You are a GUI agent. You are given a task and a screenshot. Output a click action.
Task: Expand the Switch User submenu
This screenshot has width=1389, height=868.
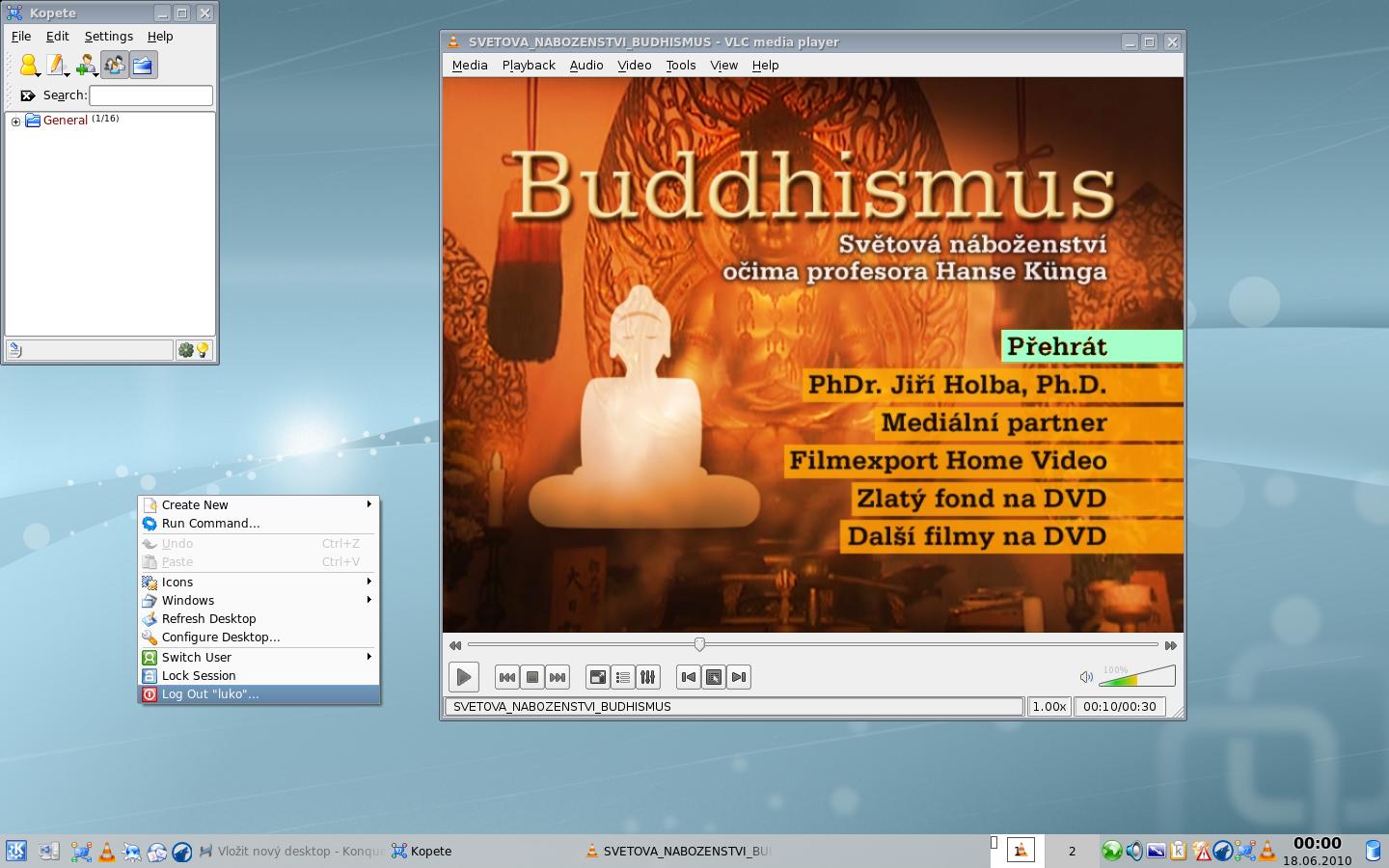pyautogui.click(x=259, y=657)
